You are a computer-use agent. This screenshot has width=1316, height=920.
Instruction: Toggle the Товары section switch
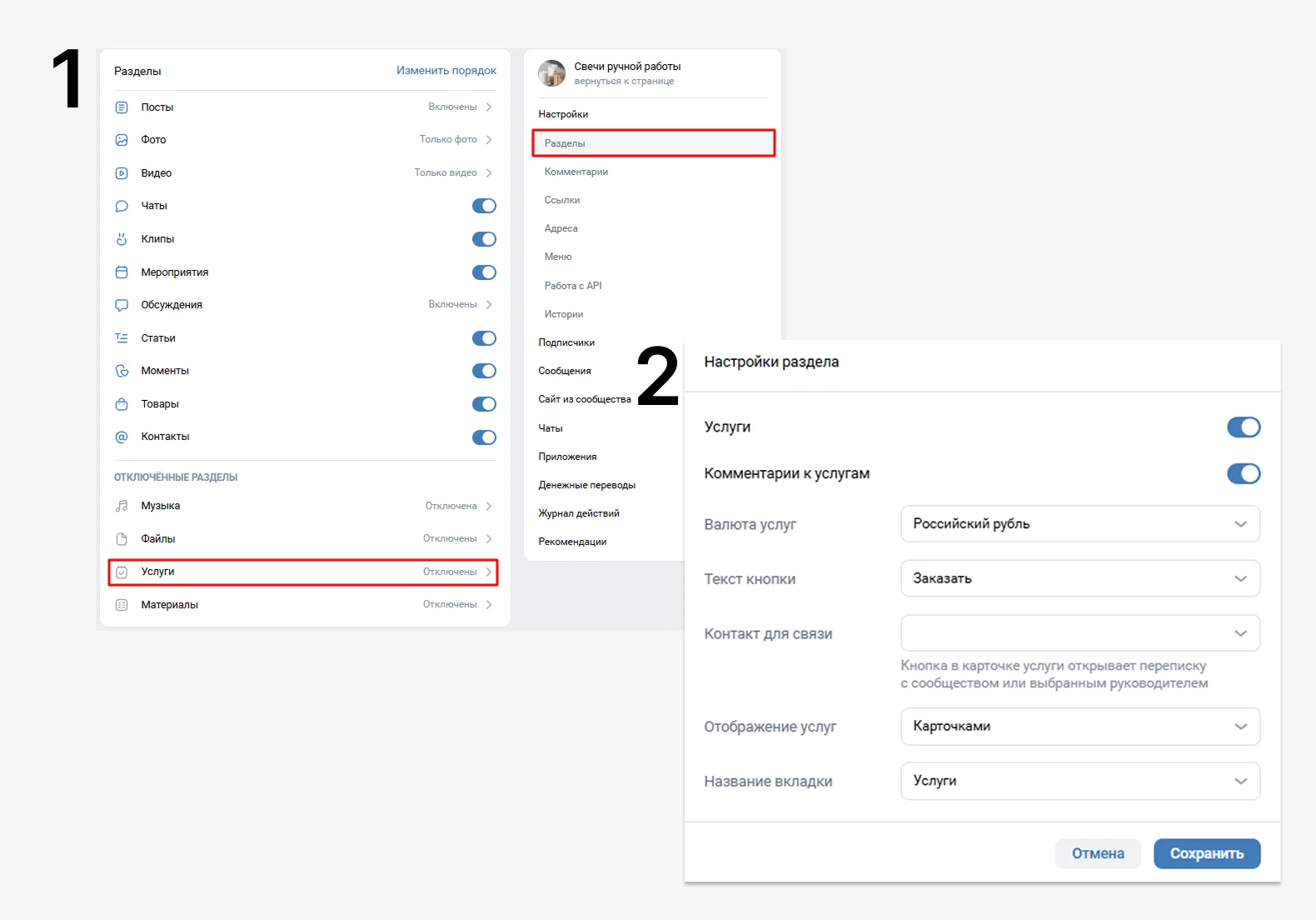click(484, 404)
